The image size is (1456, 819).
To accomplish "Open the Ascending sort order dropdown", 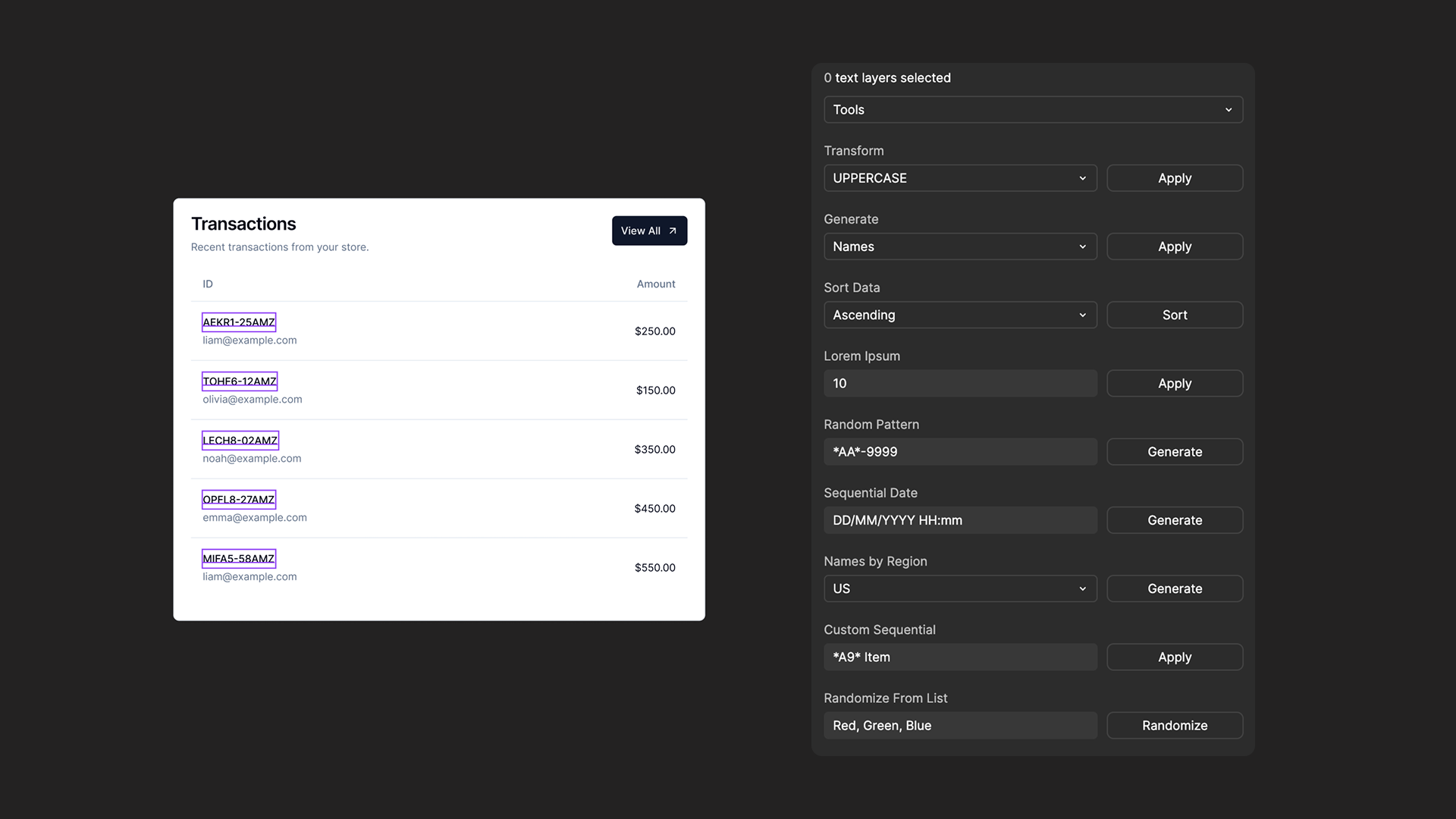I will point(960,315).
